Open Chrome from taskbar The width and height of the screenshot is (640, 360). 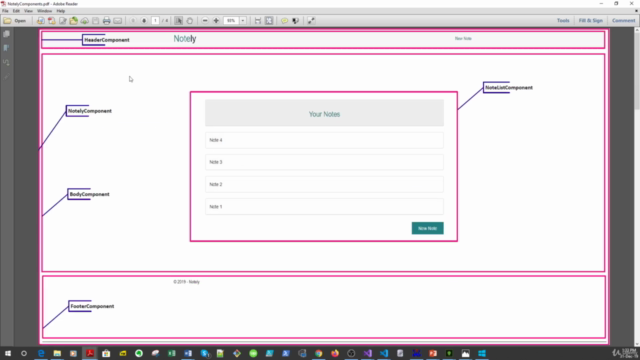coord(318,353)
